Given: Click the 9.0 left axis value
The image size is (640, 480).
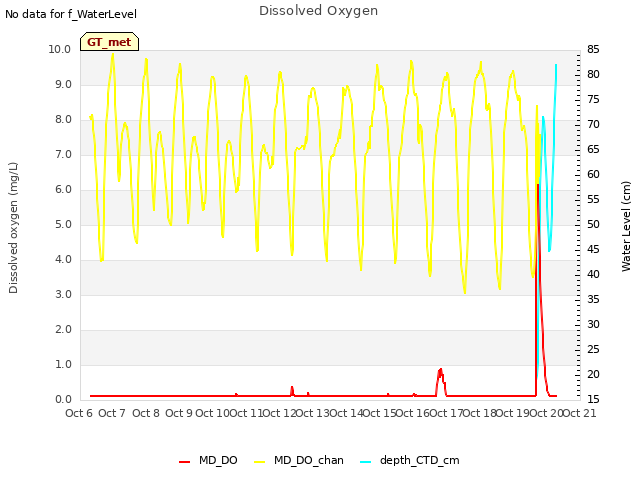Looking at the screenshot, I should coord(63,84).
